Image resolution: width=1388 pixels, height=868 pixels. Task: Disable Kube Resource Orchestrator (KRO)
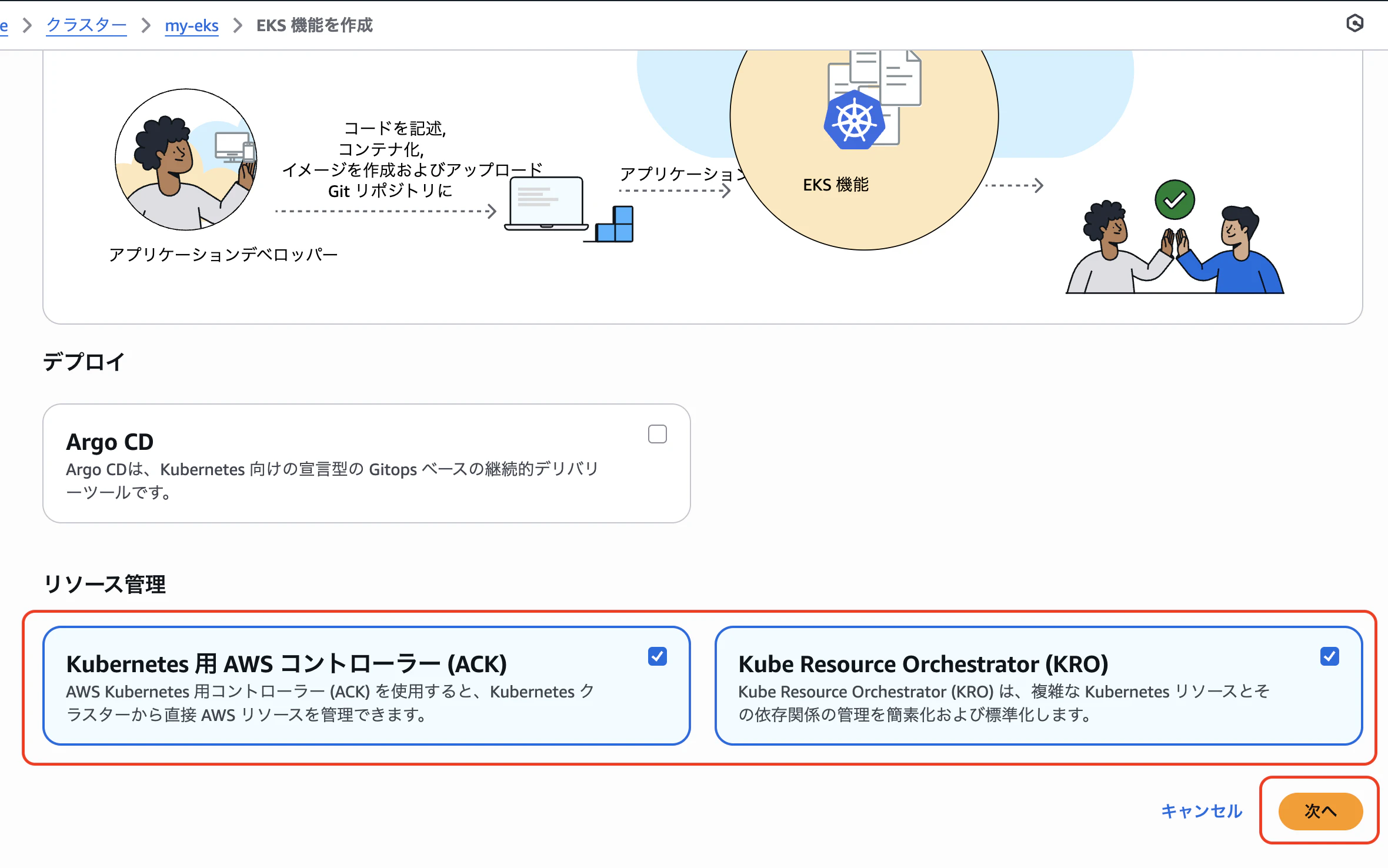point(1331,657)
